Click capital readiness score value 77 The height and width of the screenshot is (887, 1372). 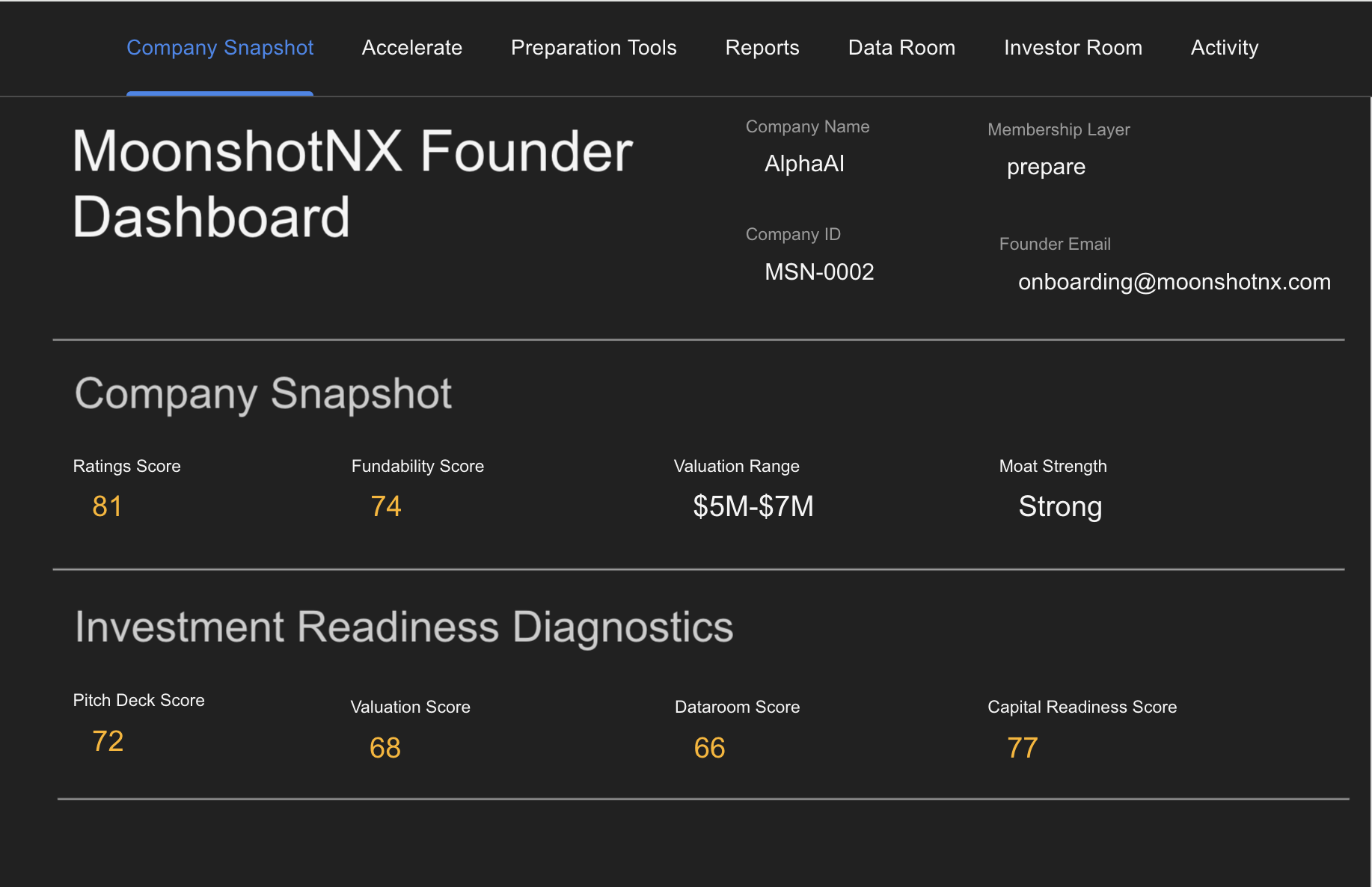[1023, 748]
